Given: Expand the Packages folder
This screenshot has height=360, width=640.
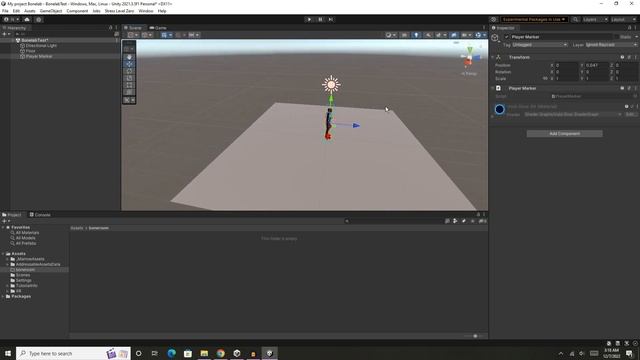Looking at the screenshot, I should click(3, 296).
